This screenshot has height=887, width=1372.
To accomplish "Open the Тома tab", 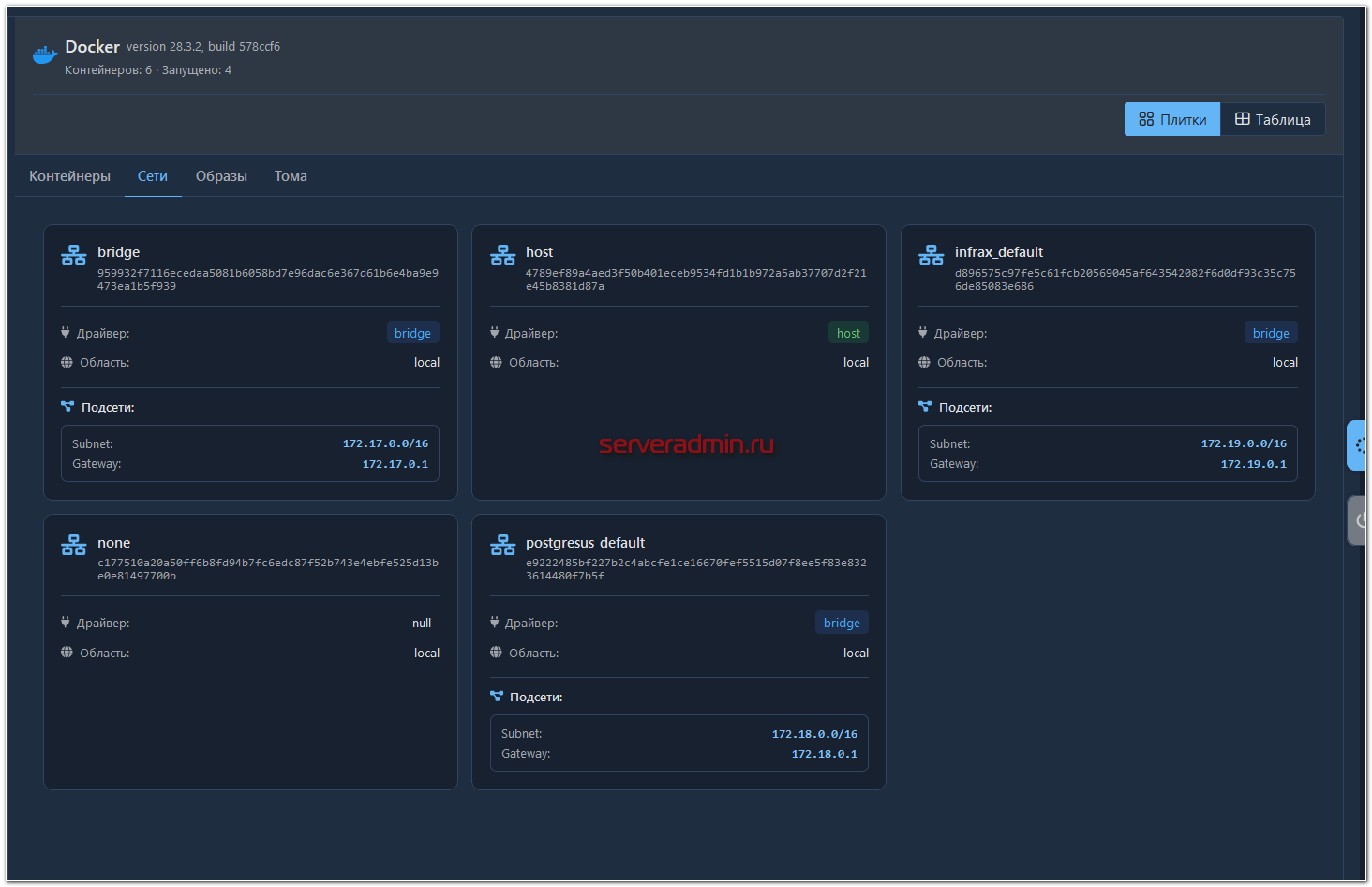I will (x=291, y=176).
